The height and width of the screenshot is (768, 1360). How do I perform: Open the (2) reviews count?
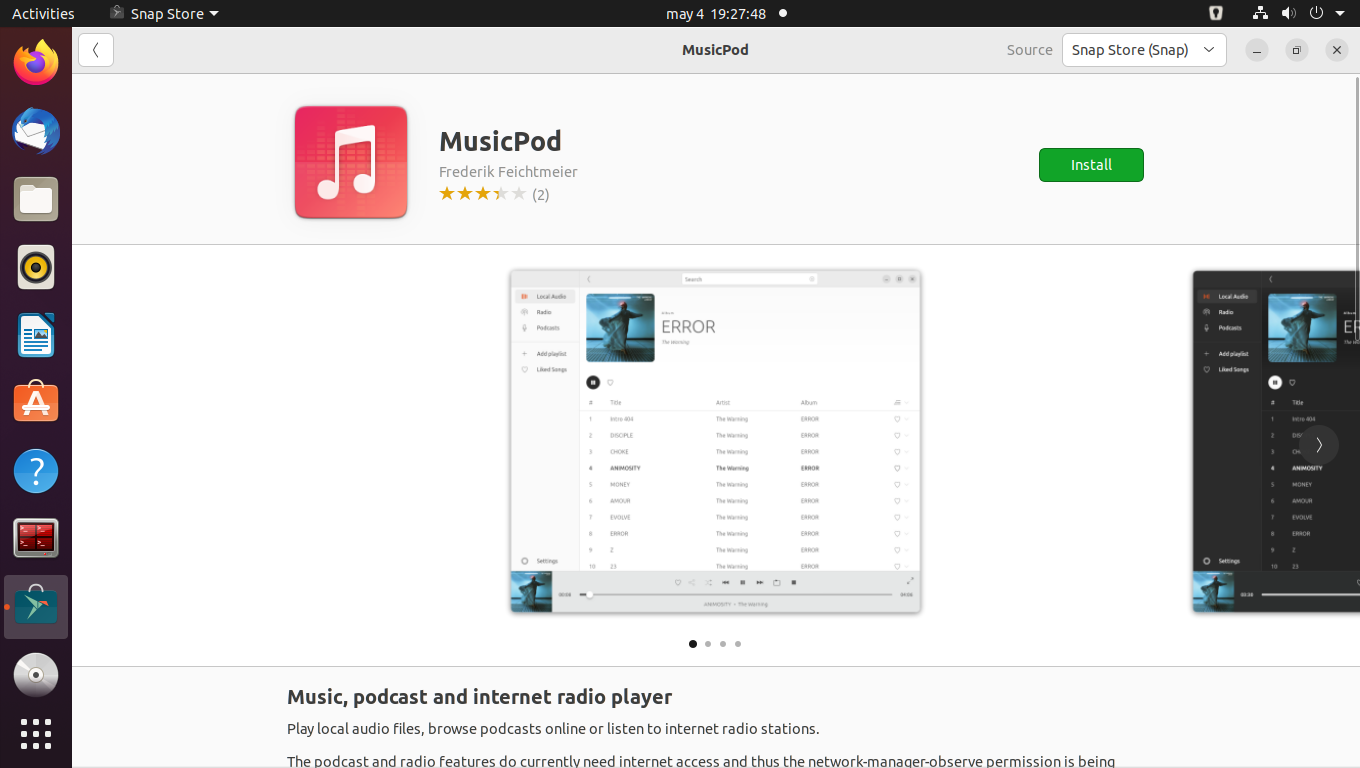coord(541,195)
